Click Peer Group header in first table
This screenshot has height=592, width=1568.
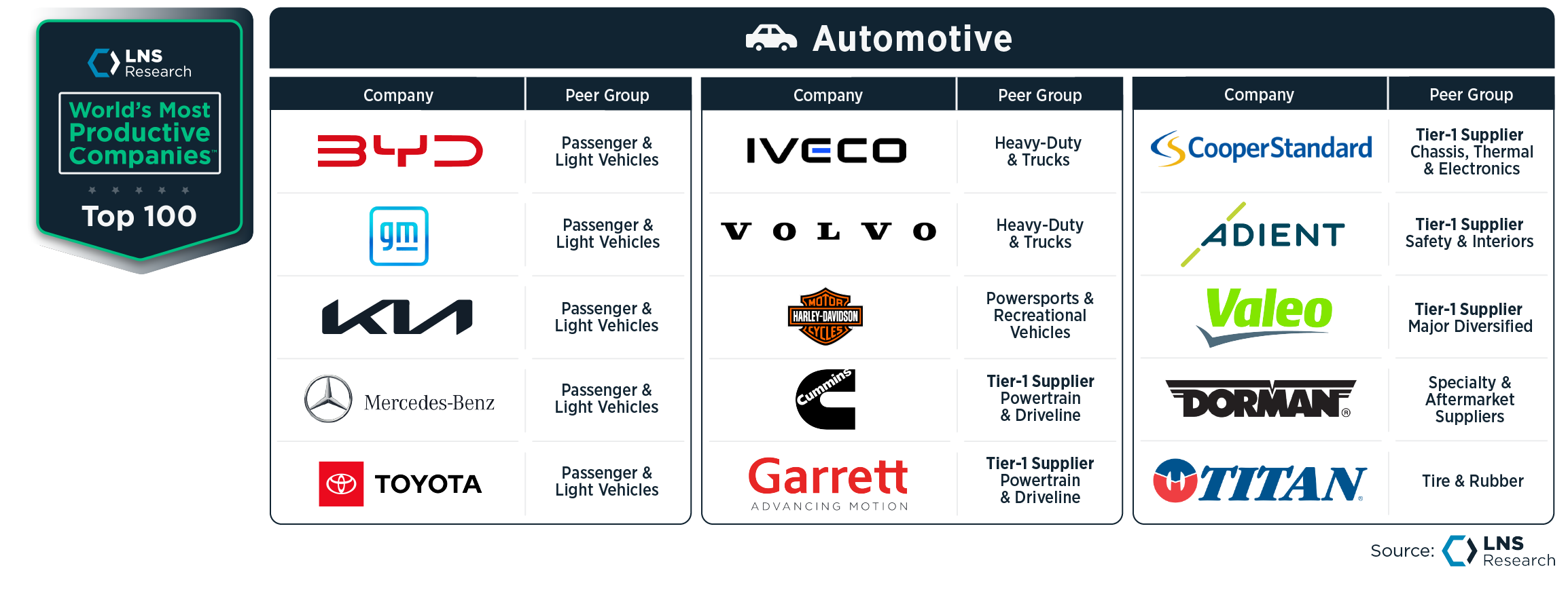click(607, 95)
